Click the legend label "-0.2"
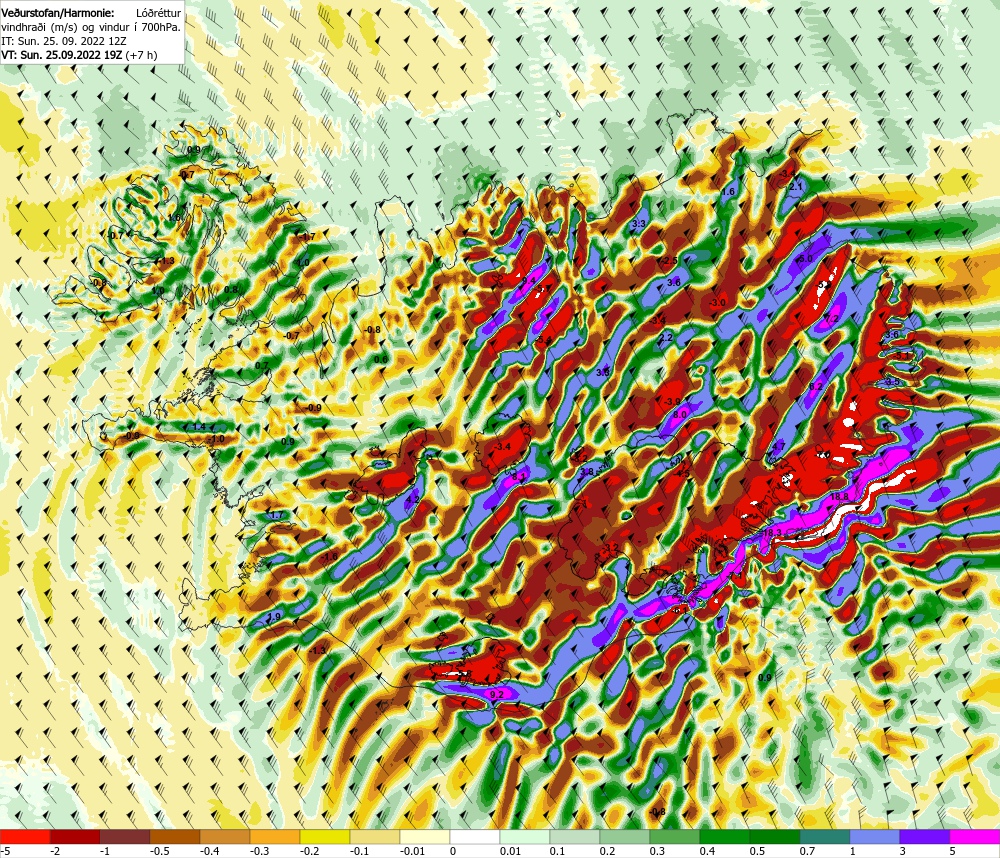Screen dimensions: 1000x858 click(x=309, y=851)
